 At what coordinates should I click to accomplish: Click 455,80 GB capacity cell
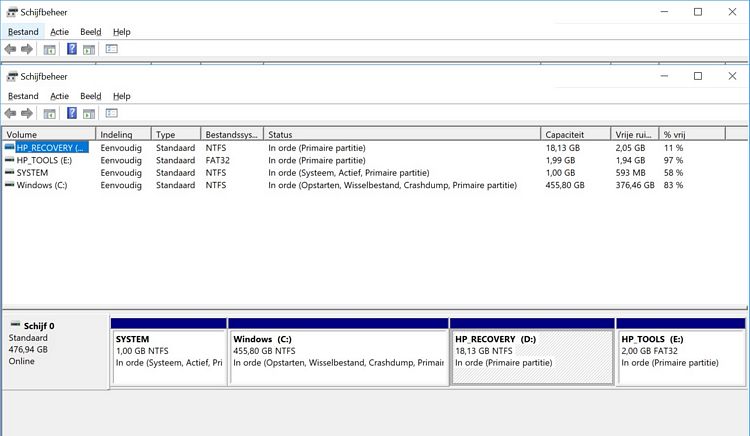(x=565, y=185)
